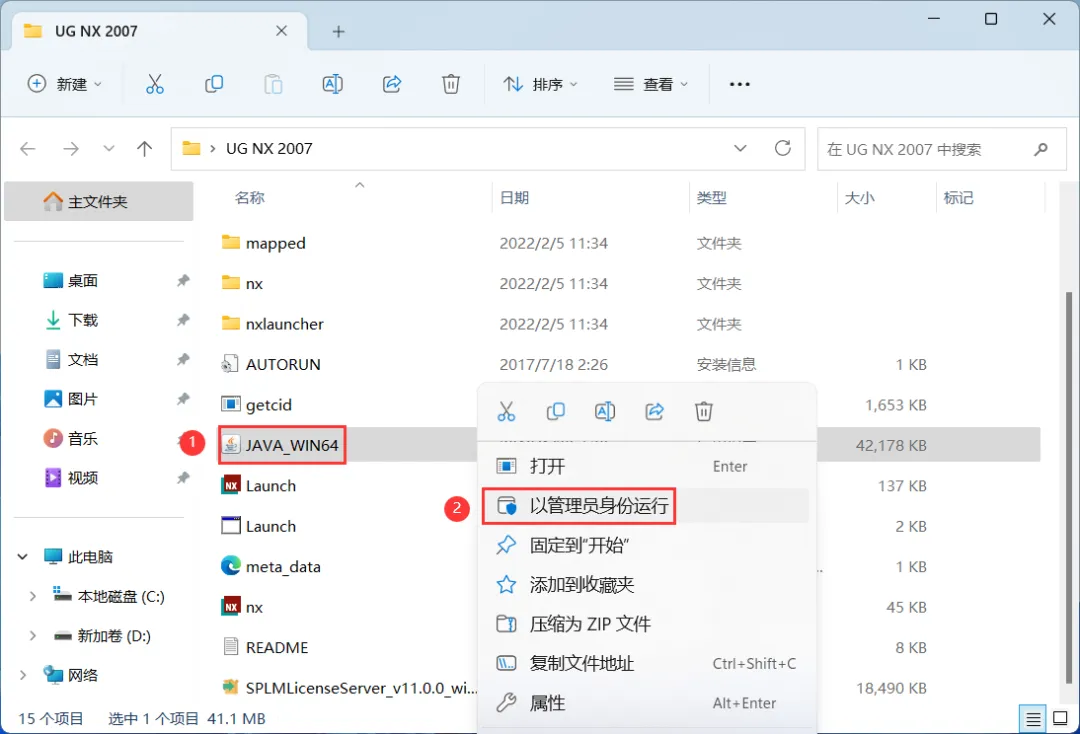This screenshot has height=734, width=1080.
Task: Go back with the left arrow button
Action: pos(28,149)
